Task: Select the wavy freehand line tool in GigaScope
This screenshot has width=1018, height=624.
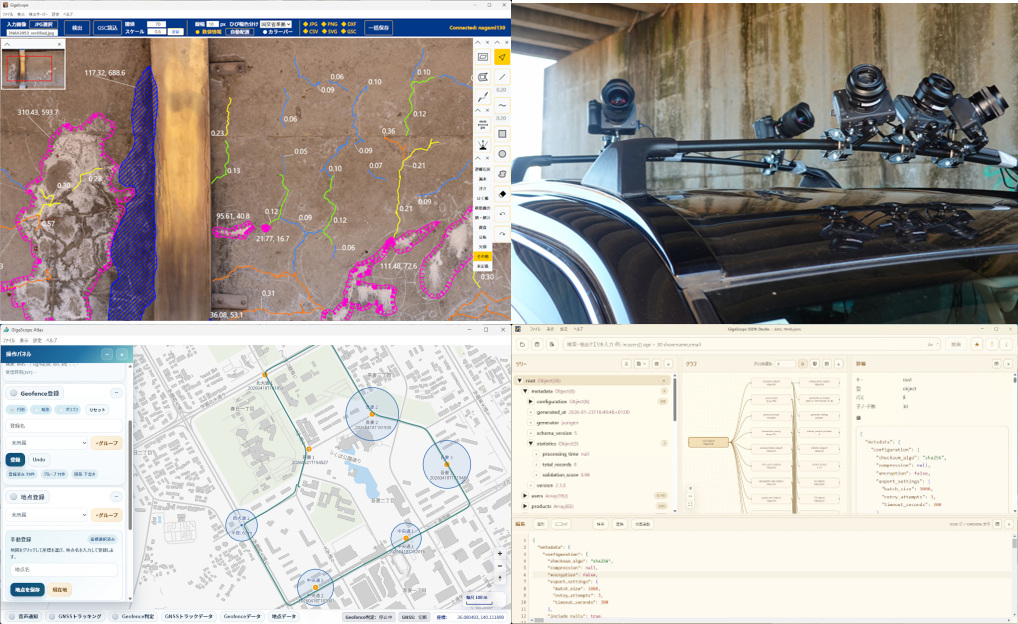Action: point(502,105)
